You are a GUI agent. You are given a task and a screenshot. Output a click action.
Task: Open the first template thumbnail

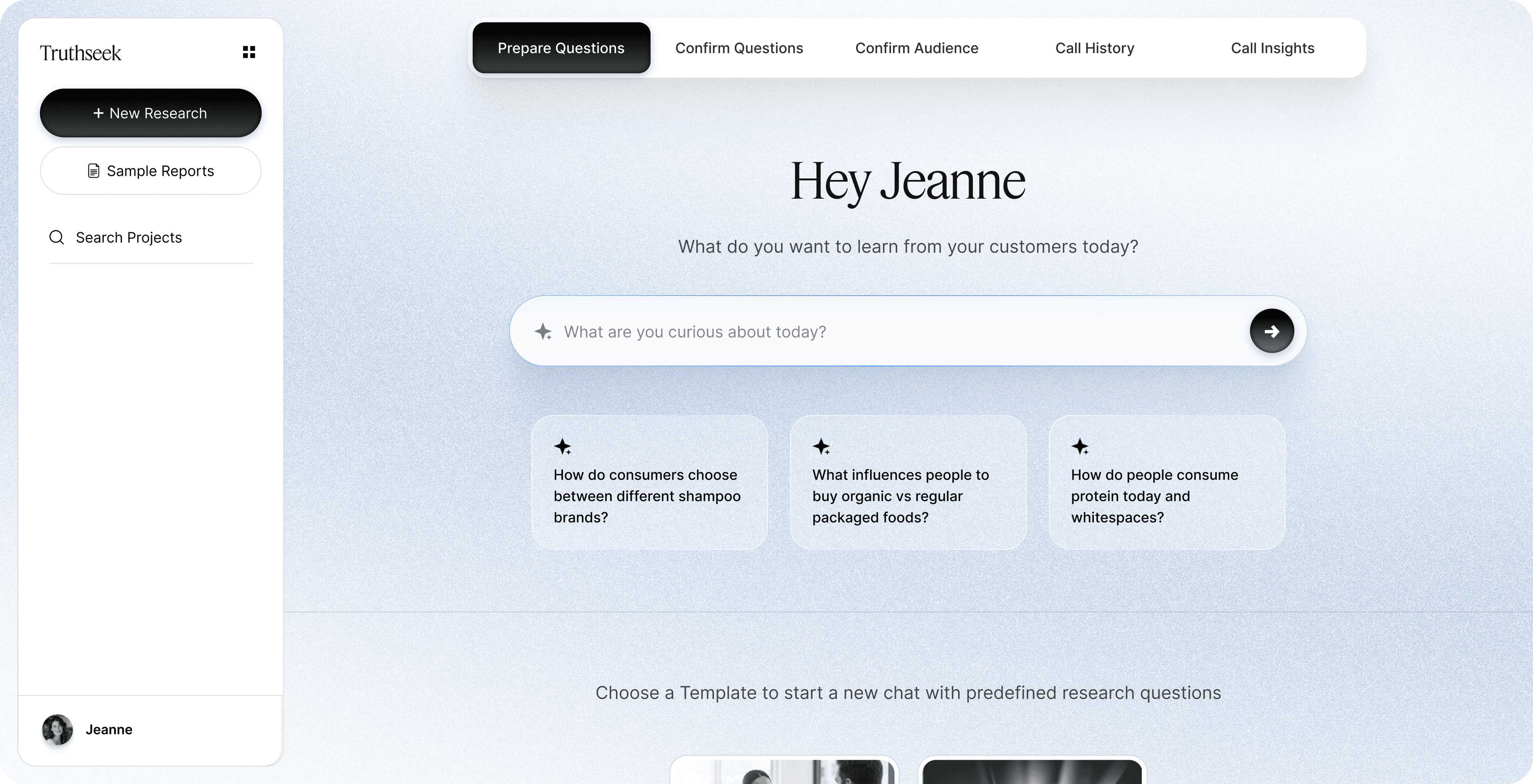pos(784,771)
